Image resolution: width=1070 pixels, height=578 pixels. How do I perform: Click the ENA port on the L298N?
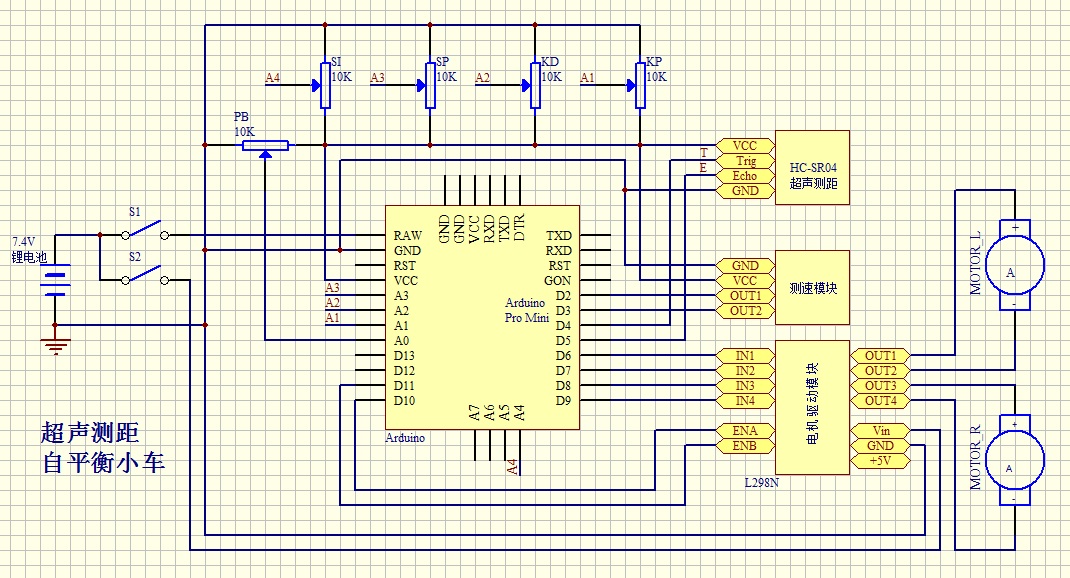point(745,431)
